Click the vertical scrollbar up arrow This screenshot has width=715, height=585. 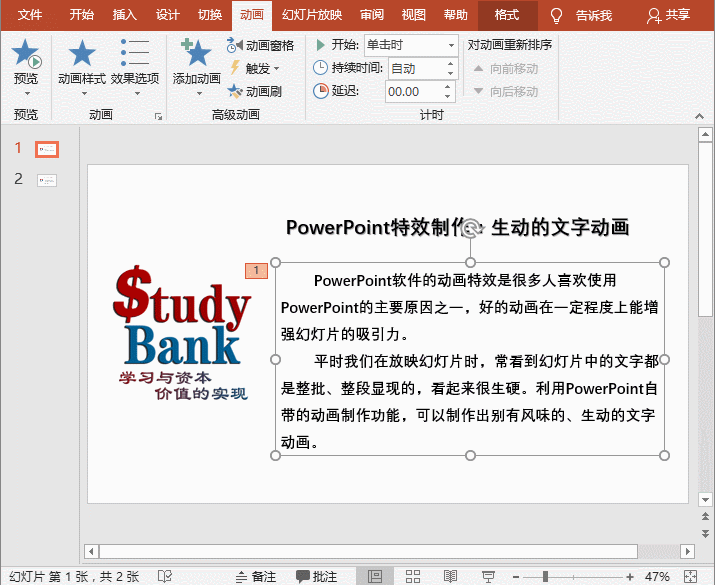click(705, 135)
